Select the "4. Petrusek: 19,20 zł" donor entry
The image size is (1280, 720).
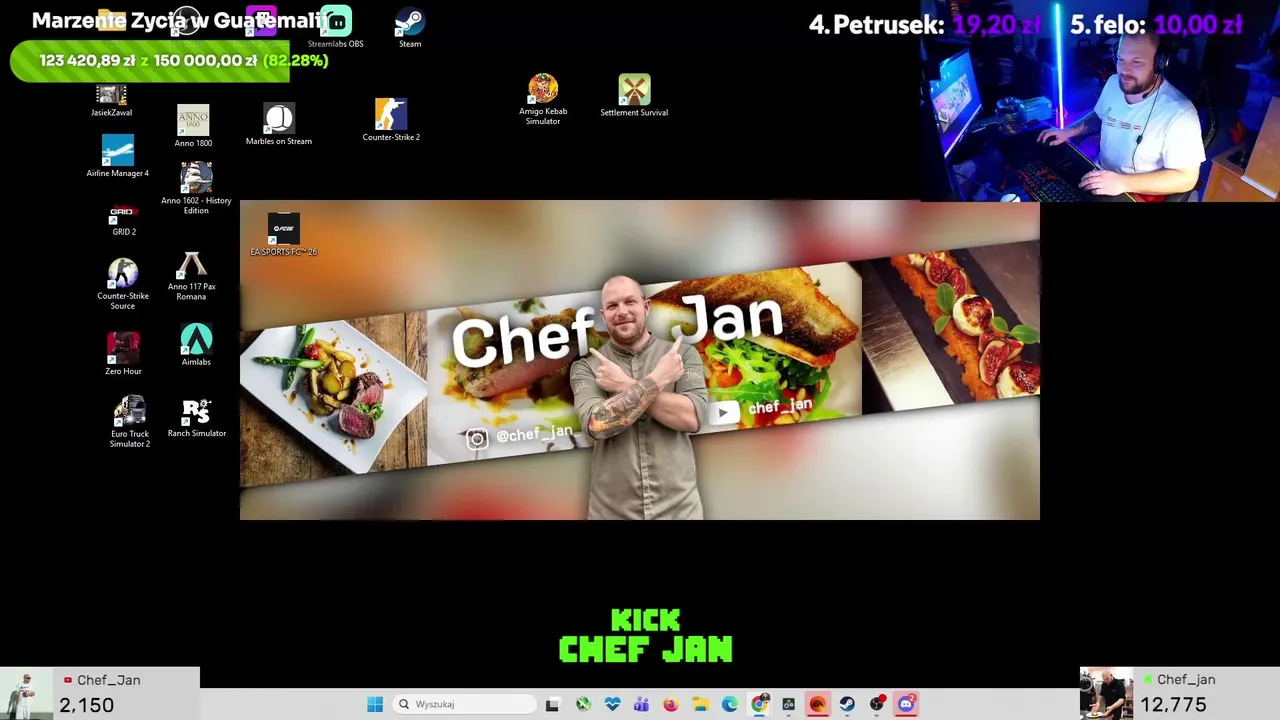[925, 25]
